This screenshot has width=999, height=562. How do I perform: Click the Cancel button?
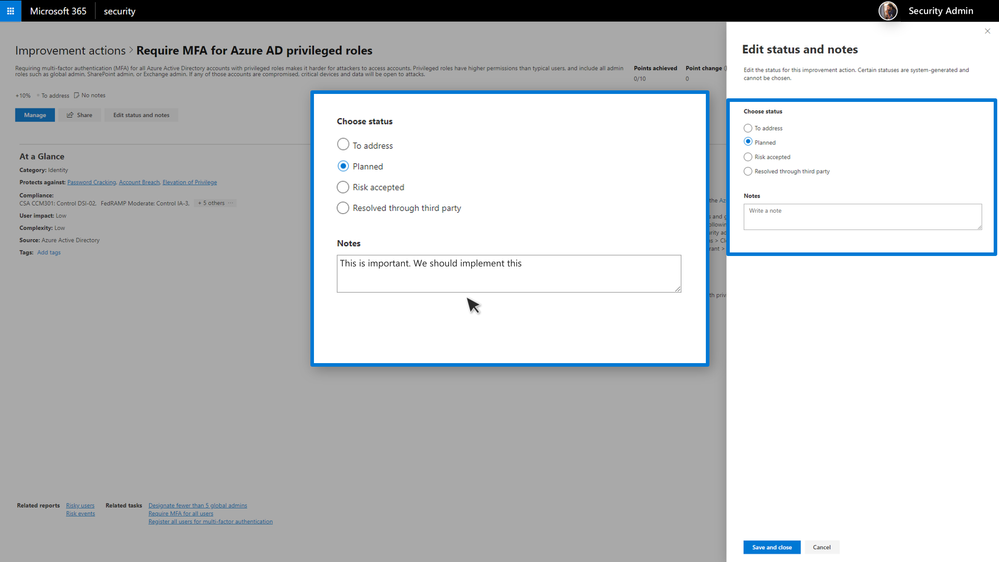coord(821,547)
